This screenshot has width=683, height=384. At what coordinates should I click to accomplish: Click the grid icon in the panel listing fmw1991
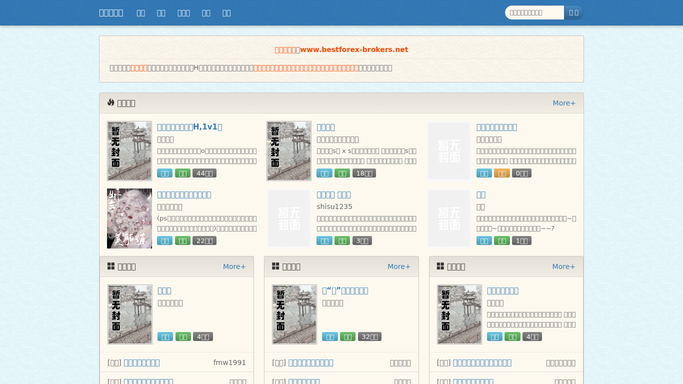tap(111, 266)
